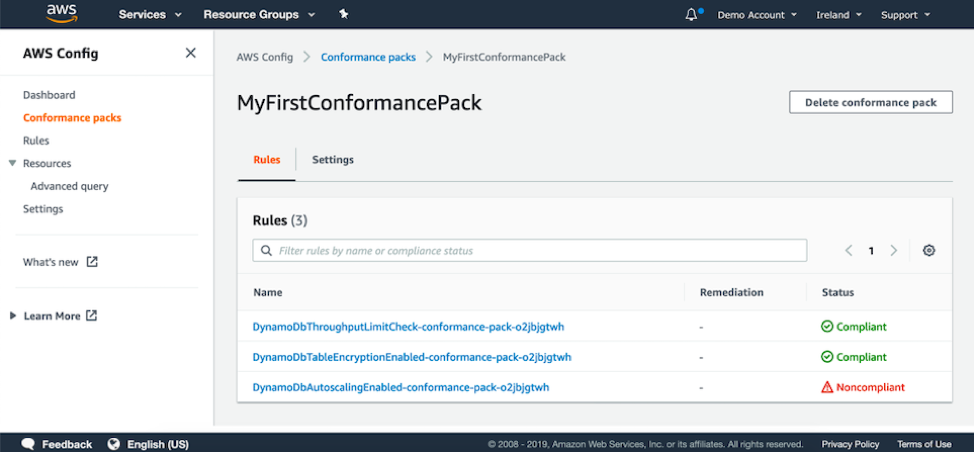Click the search magnifier in filter box

[266, 251]
